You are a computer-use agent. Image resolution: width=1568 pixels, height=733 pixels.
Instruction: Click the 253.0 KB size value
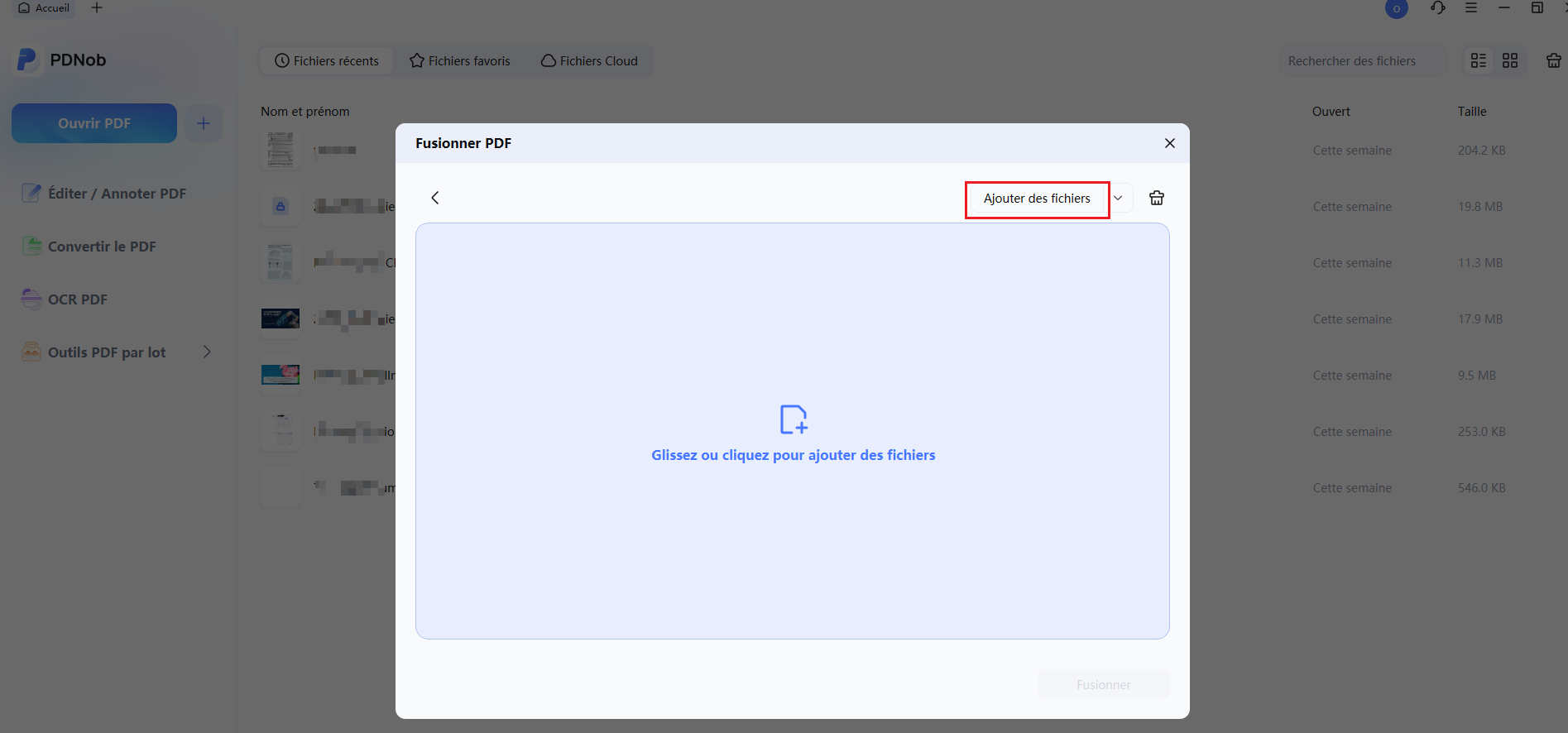[x=1482, y=432]
